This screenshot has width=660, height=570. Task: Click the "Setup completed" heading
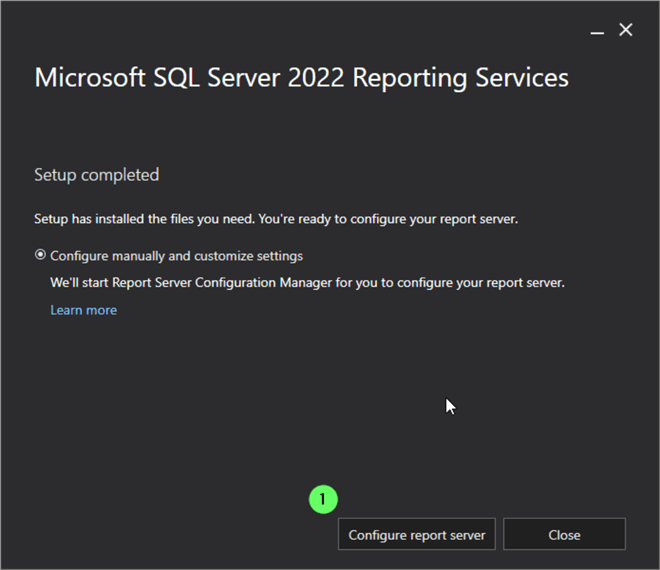click(x=96, y=175)
